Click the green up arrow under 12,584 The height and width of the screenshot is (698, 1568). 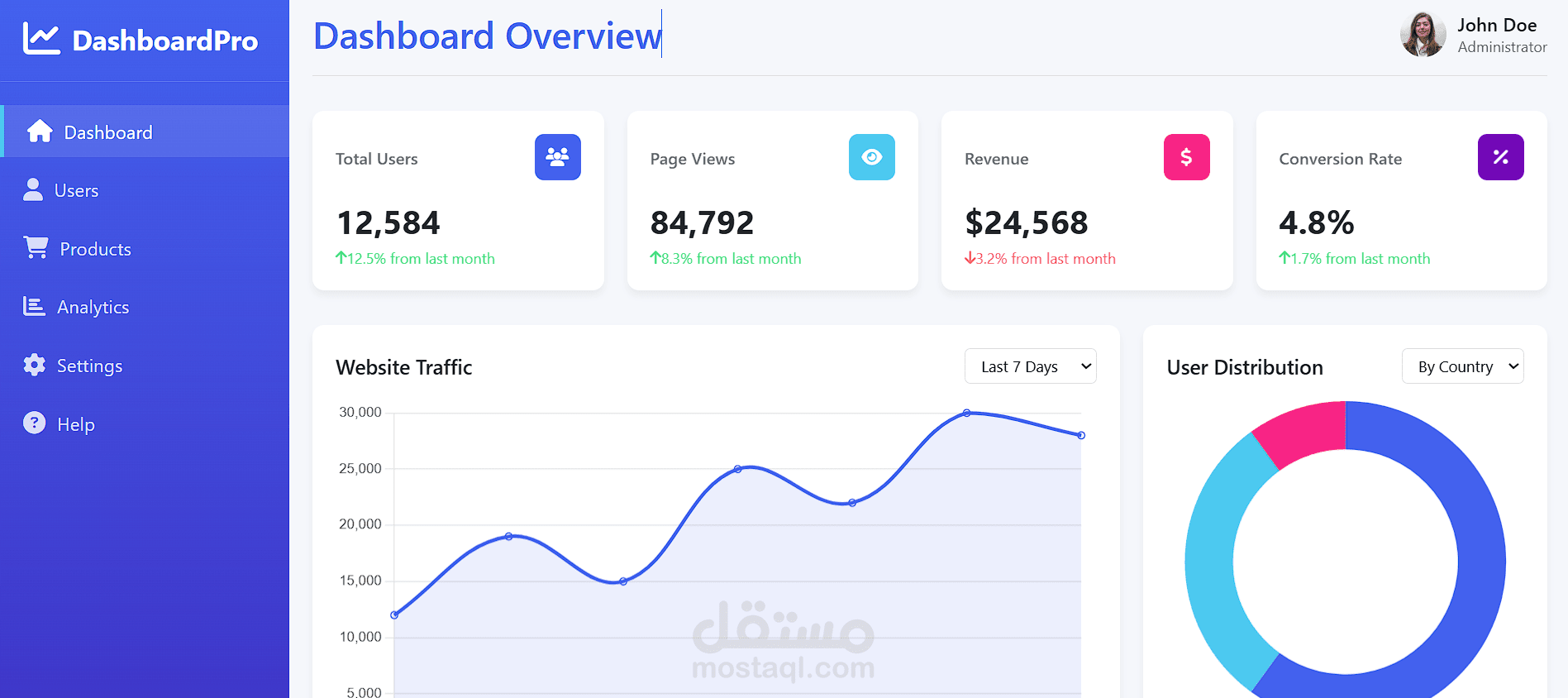341,258
